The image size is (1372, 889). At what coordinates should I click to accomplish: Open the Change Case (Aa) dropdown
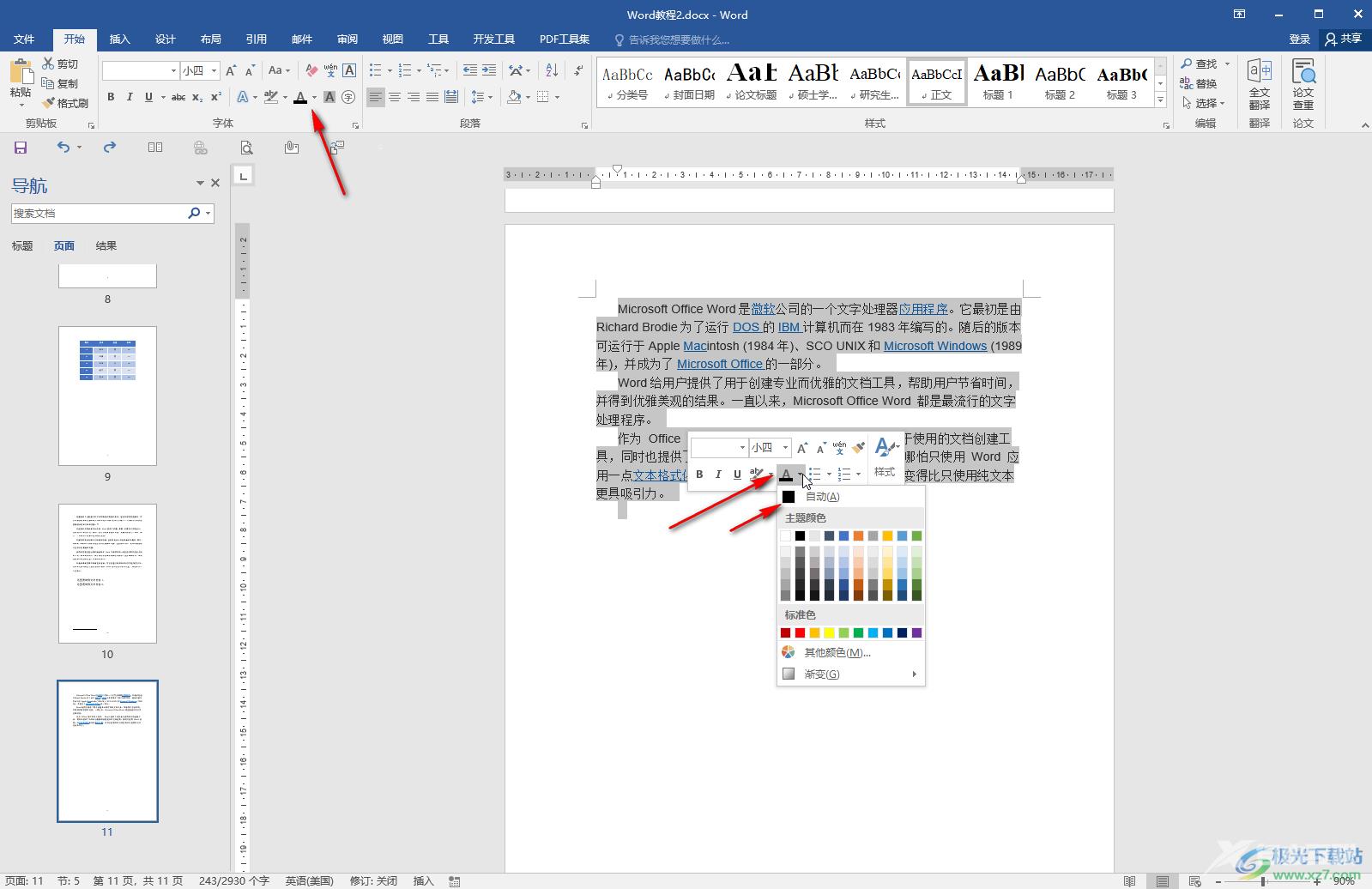(x=279, y=70)
